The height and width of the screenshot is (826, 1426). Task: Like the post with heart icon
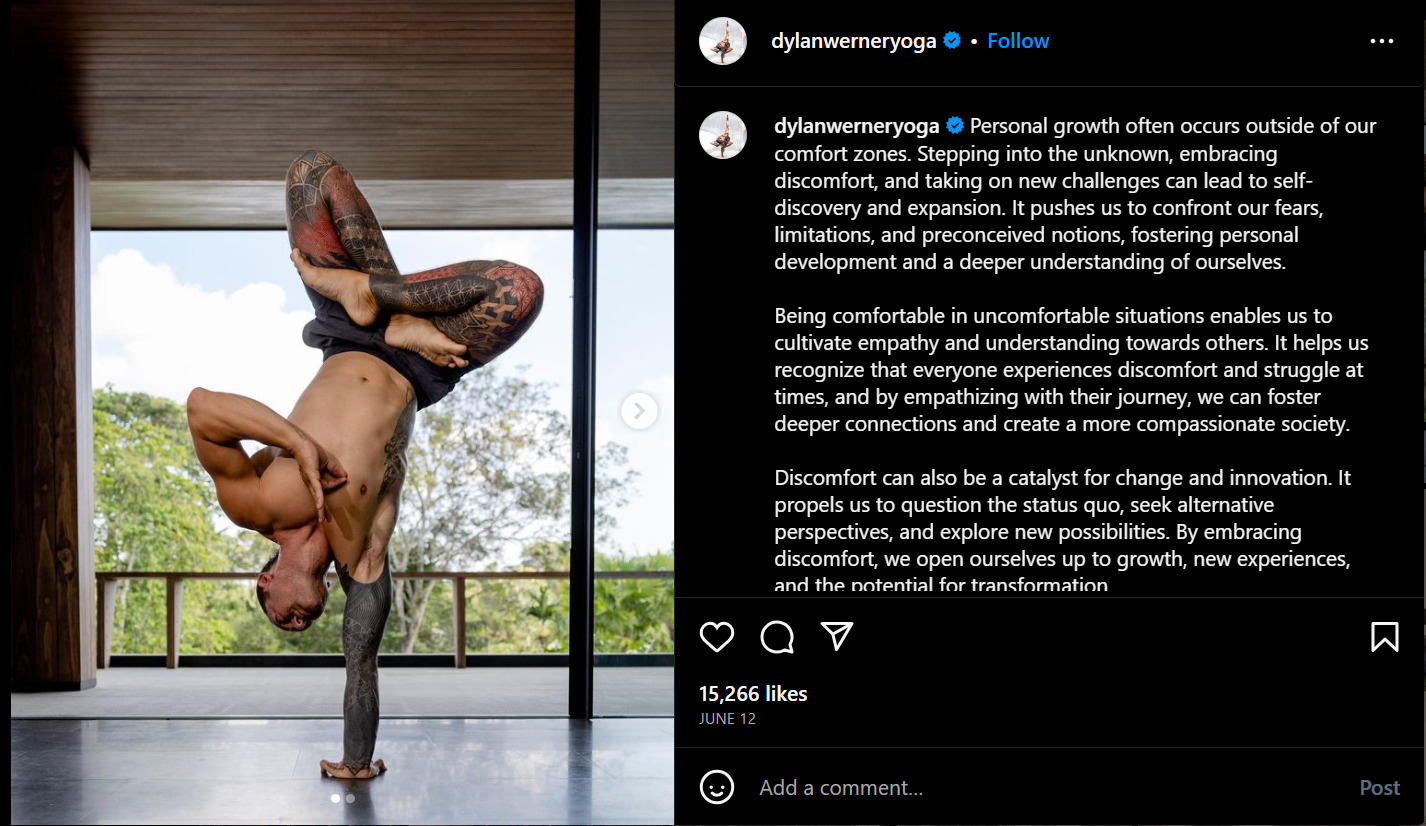pyautogui.click(x=717, y=637)
